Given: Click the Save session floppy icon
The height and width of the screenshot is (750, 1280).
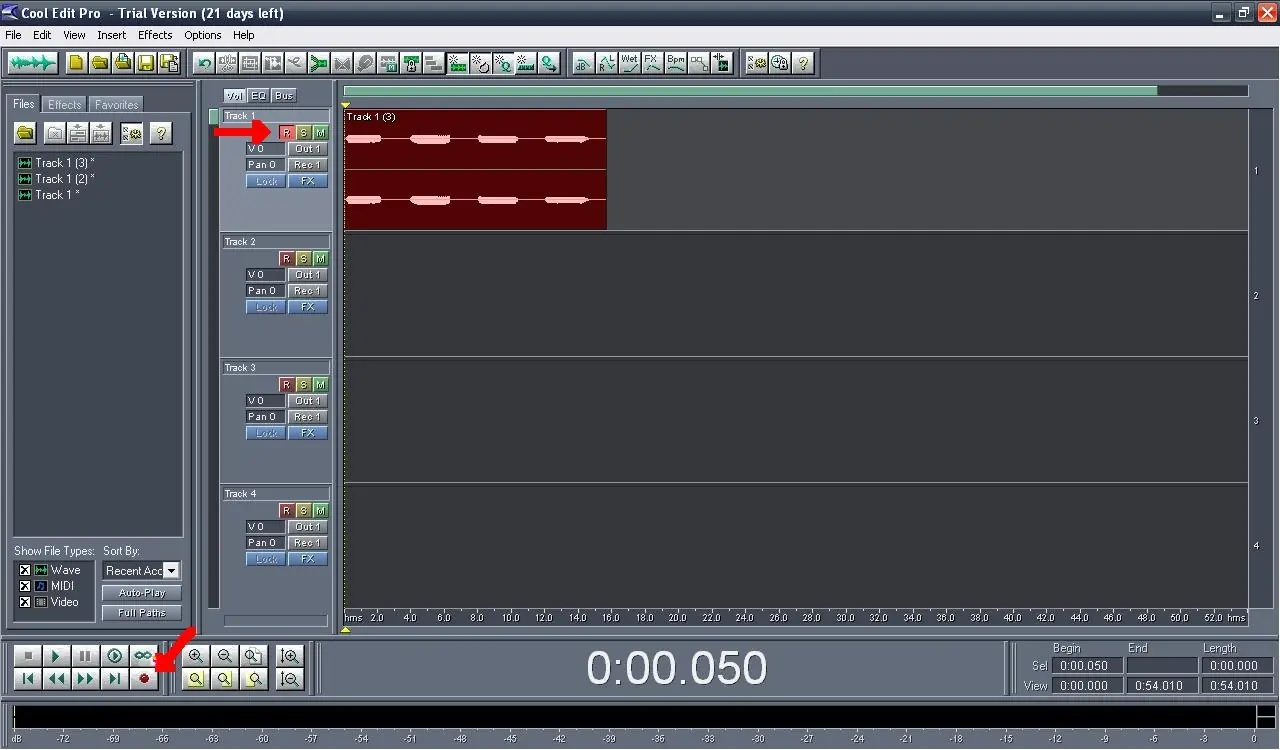Looking at the screenshot, I should pyautogui.click(x=146, y=63).
